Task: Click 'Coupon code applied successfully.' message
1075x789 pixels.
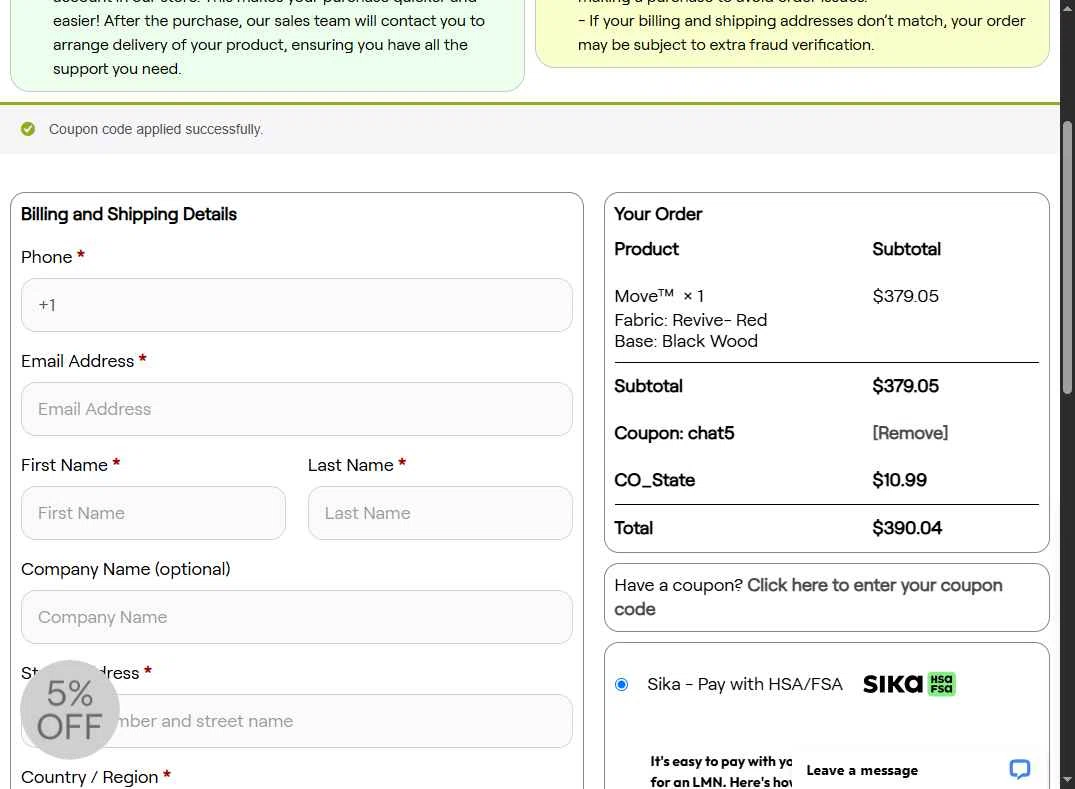Action: [x=156, y=130]
